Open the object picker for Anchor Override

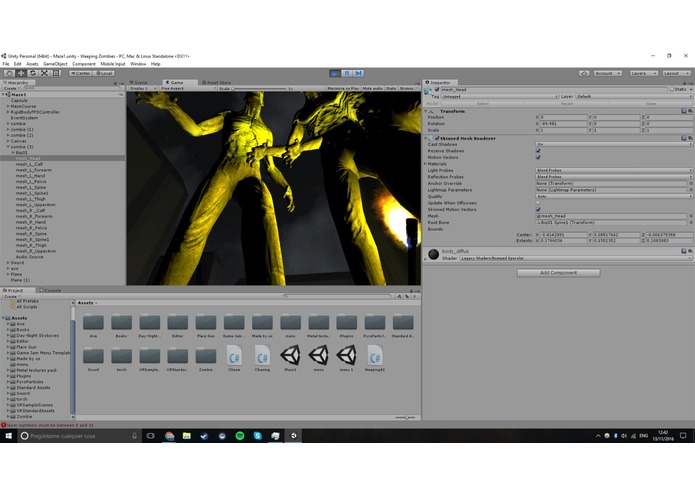(691, 183)
